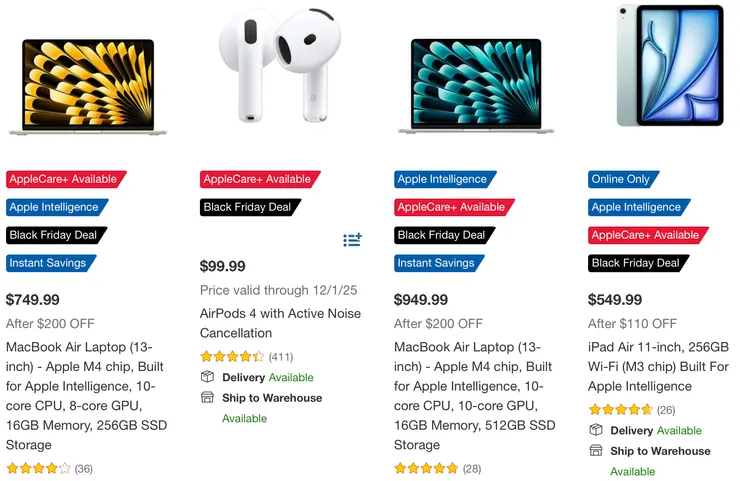The width and height of the screenshot is (740, 481).
Task: Open star ratings for AirPods 4
Action: pos(232,356)
